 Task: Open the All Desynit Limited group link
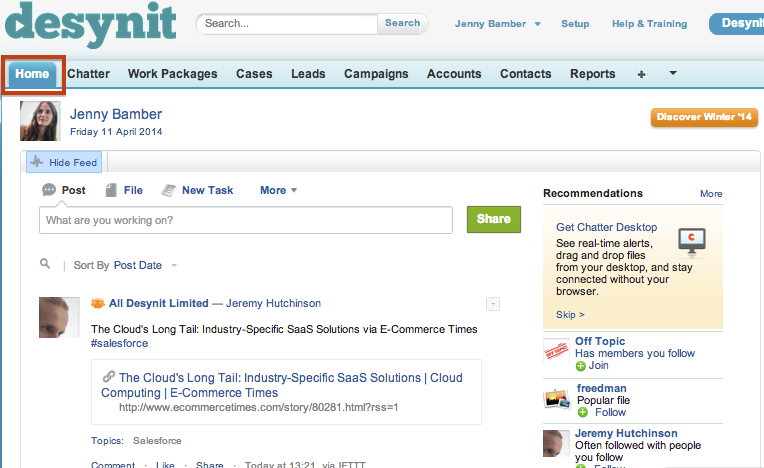click(x=159, y=303)
